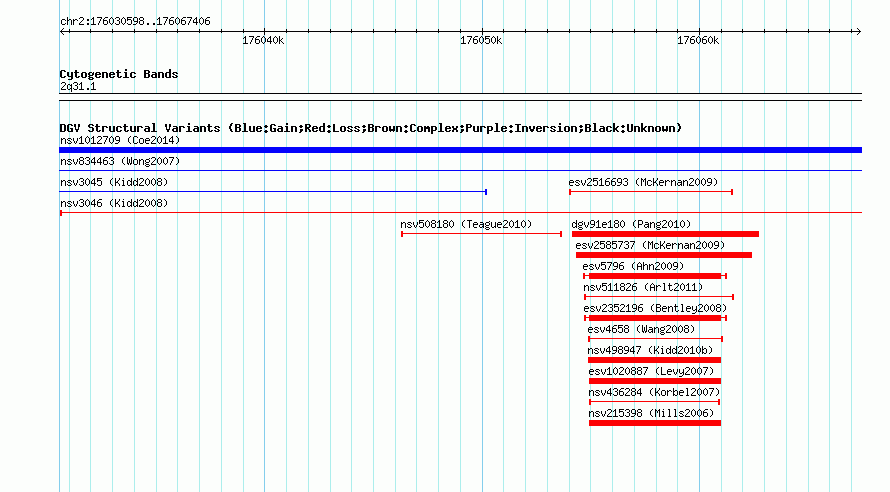
Task: Open the esv5796 (Ahn2009) label
Action: pyautogui.click(x=633, y=266)
